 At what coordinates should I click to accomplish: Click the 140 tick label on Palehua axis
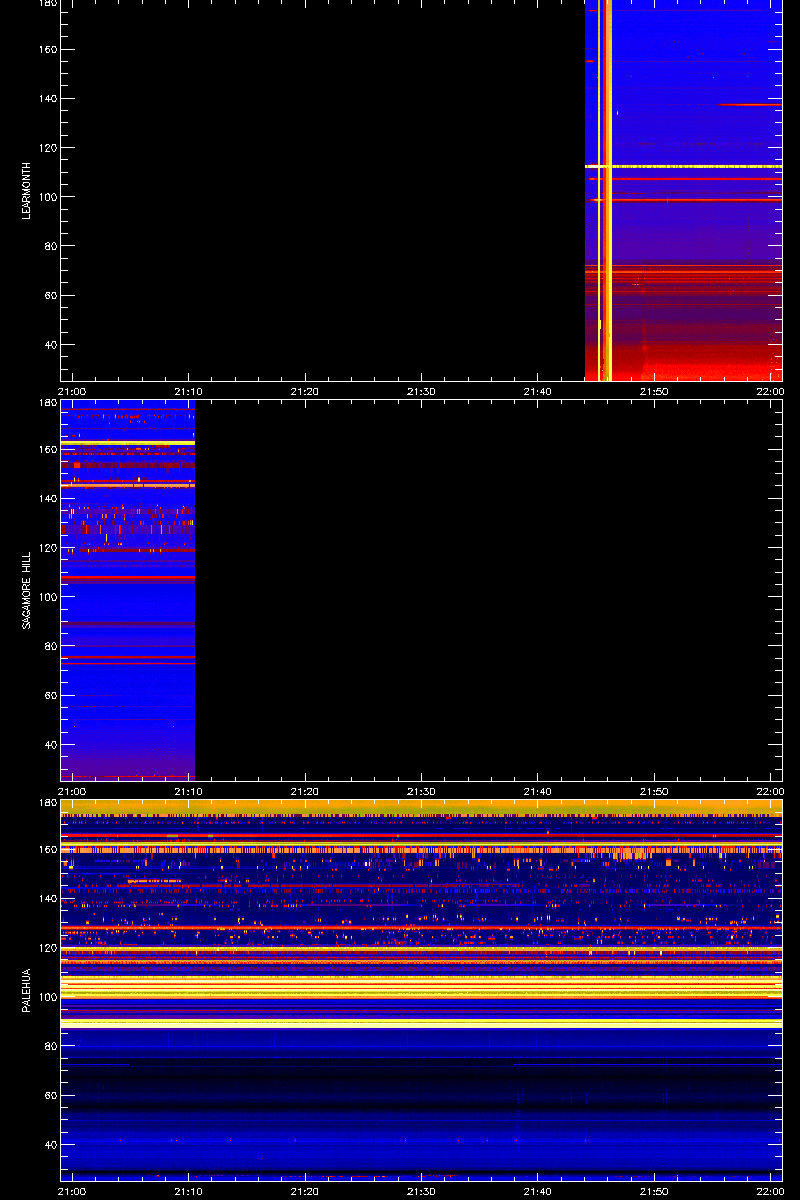point(46,899)
